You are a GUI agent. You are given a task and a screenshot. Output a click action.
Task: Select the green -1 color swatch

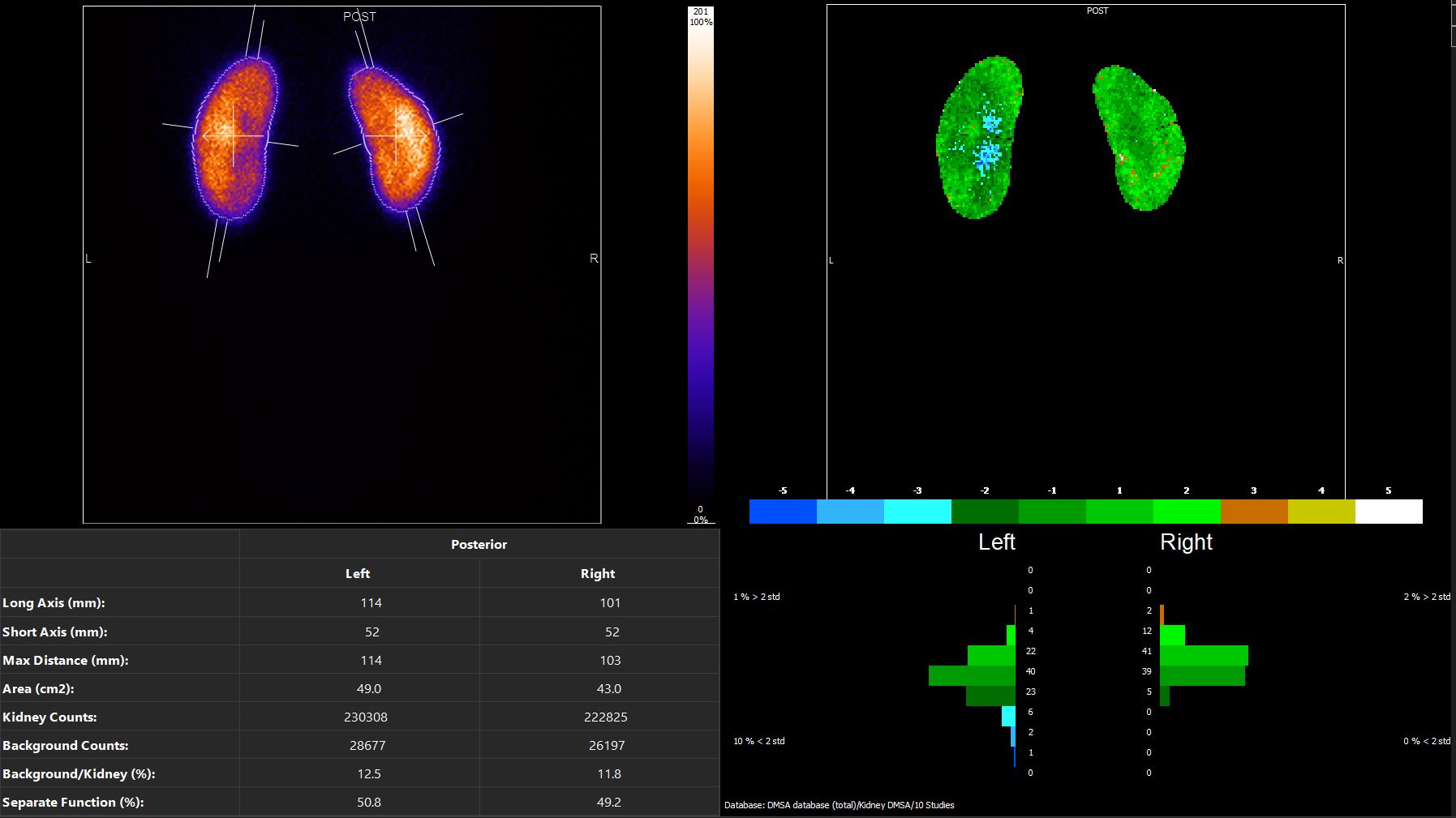pyautogui.click(x=1052, y=511)
